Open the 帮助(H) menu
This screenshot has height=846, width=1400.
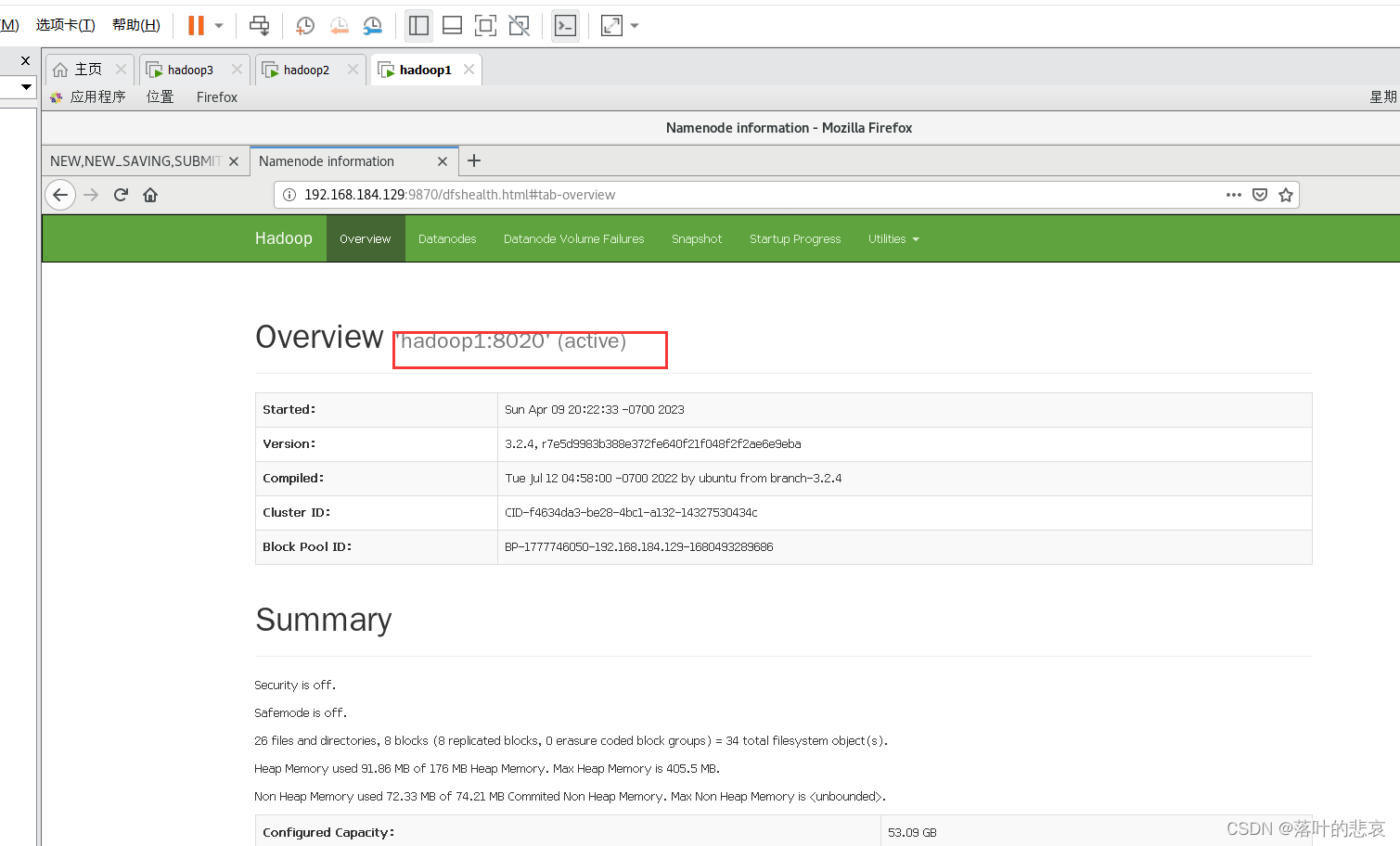(136, 25)
